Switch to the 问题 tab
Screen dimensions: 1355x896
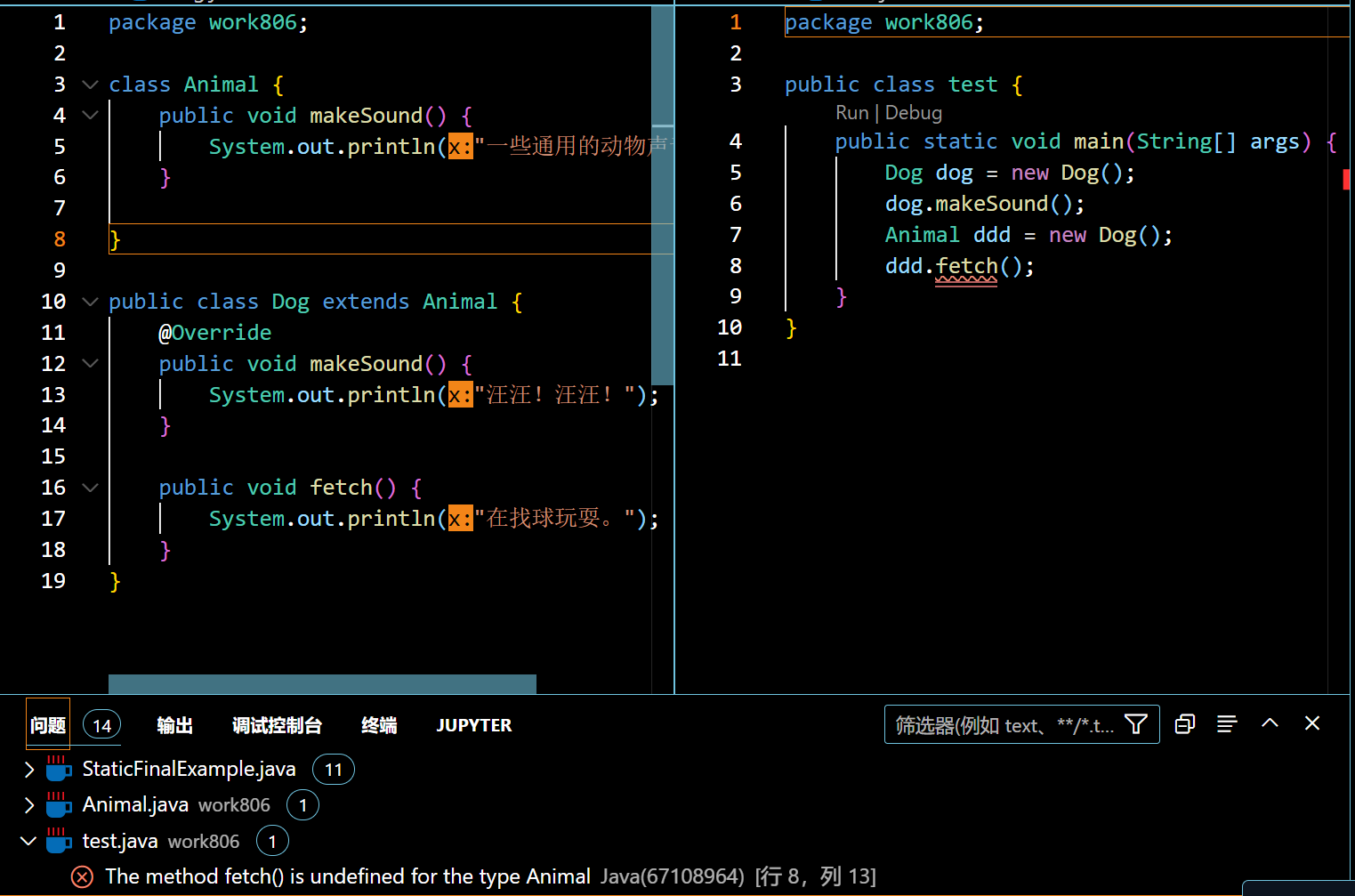coord(48,725)
